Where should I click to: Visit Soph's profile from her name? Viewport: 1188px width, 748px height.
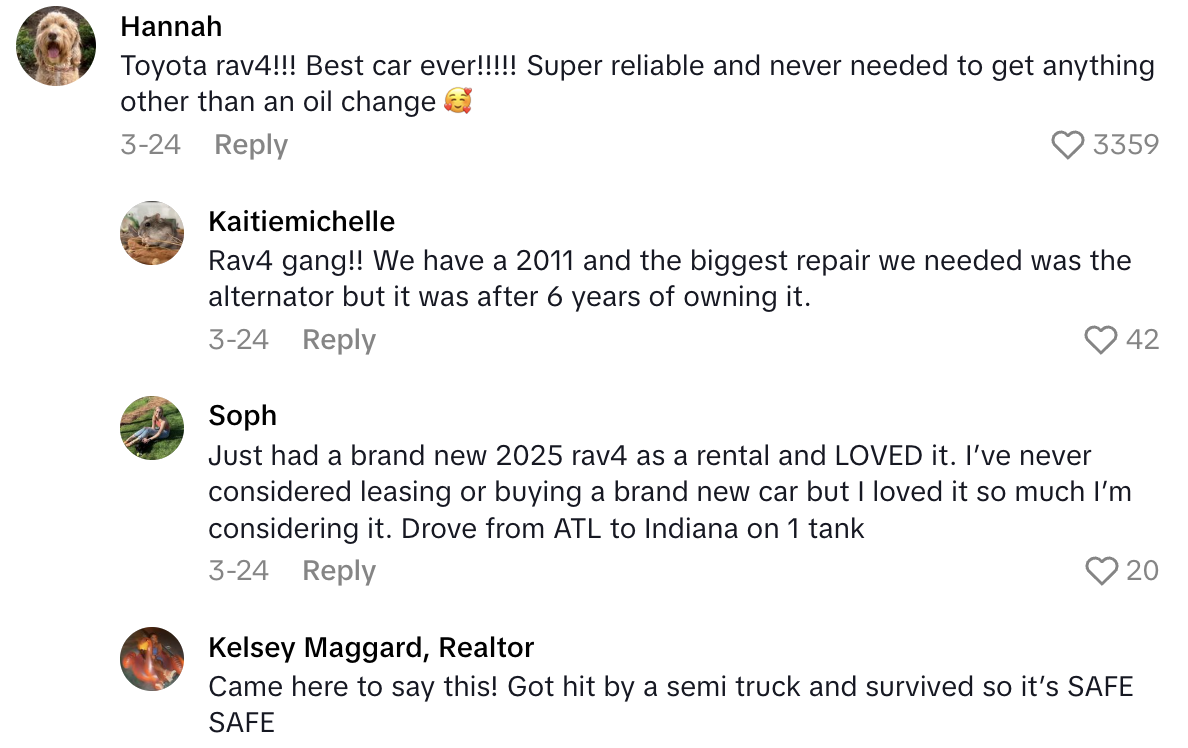242,415
